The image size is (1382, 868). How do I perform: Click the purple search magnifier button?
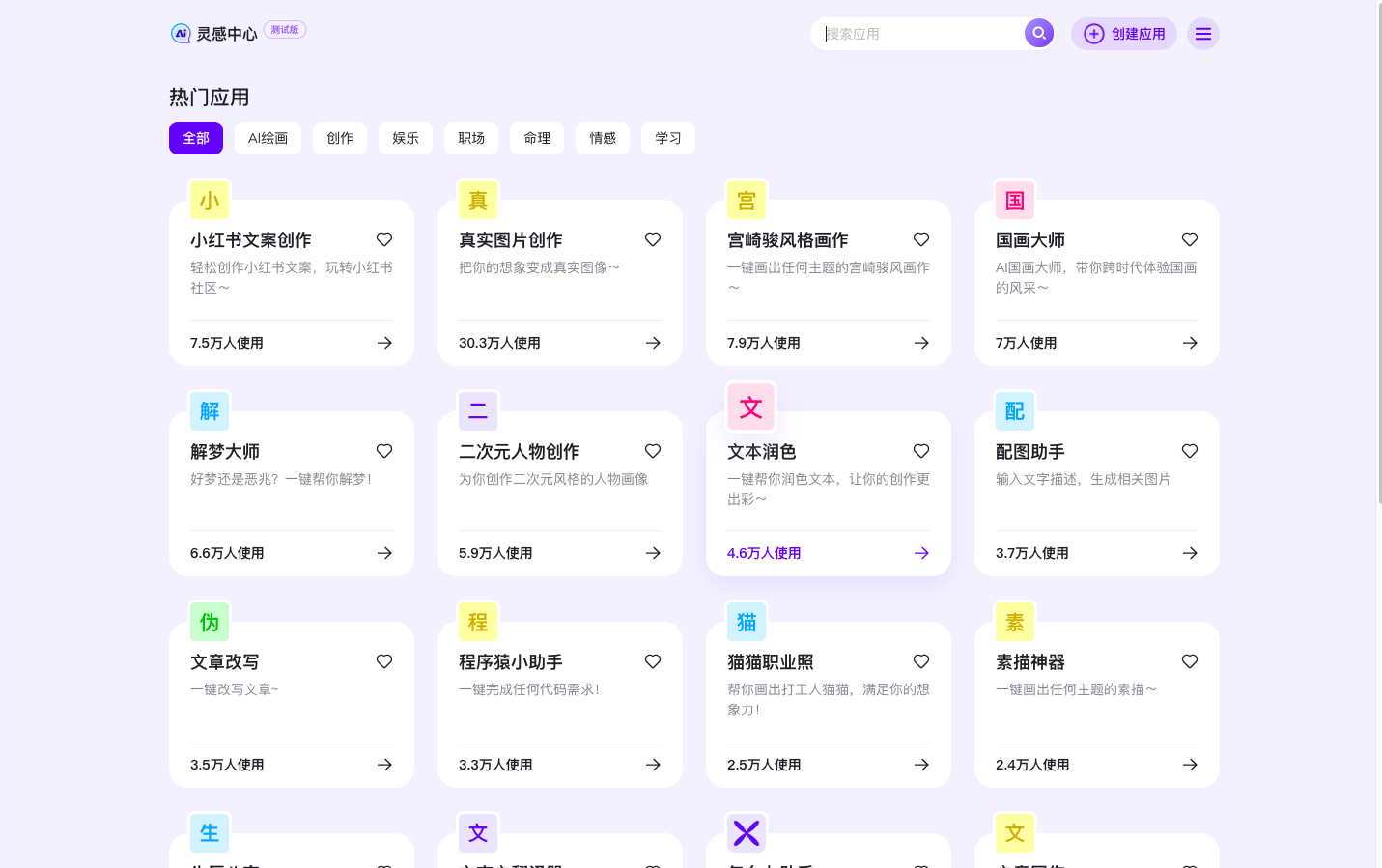tap(1038, 34)
